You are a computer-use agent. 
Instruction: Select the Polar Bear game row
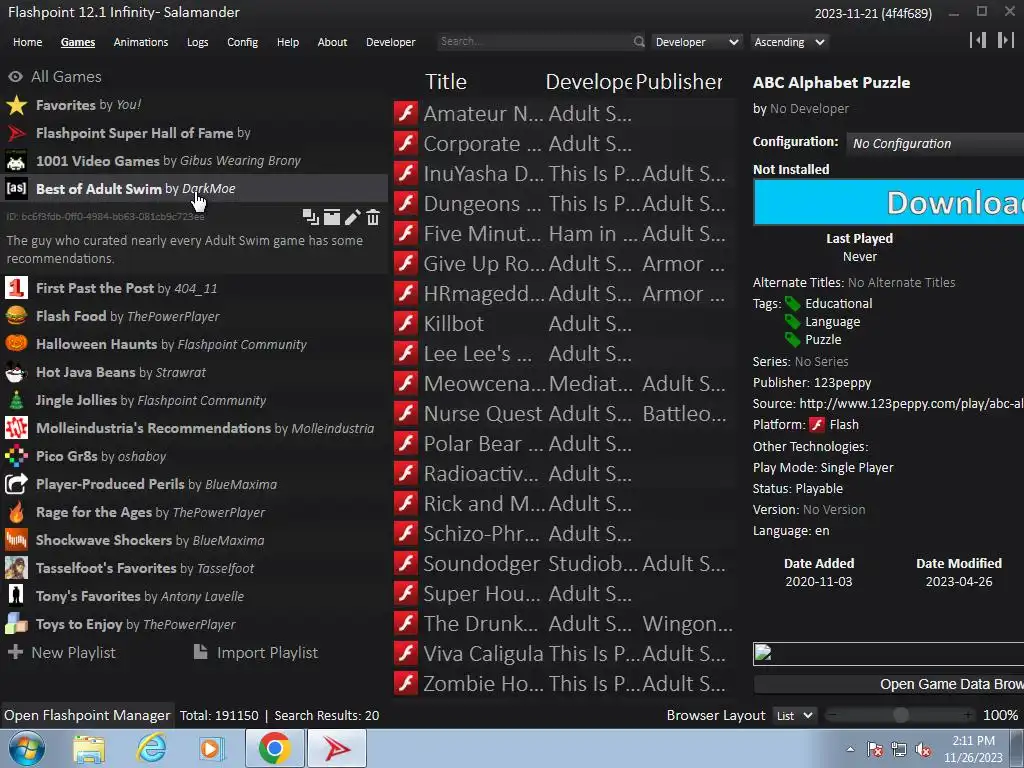coord(564,443)
